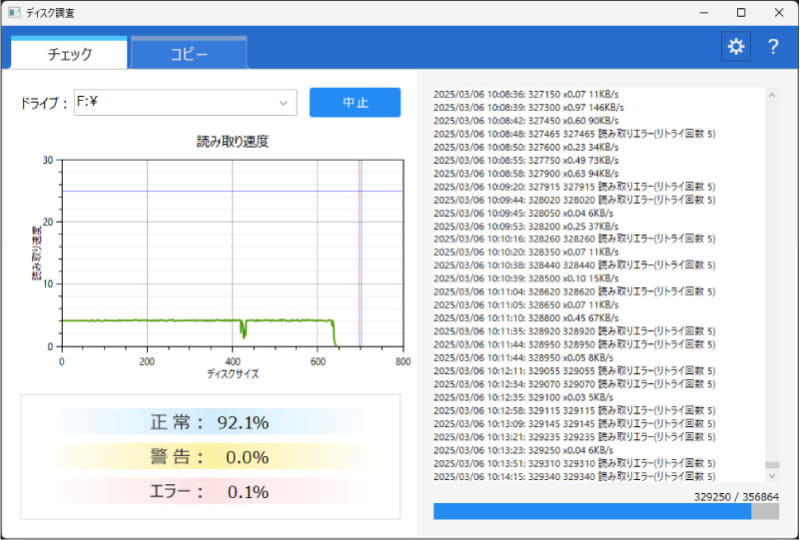Click the log scrollbar thumb
The image size is (800, 540).
(x=772, y=465)
